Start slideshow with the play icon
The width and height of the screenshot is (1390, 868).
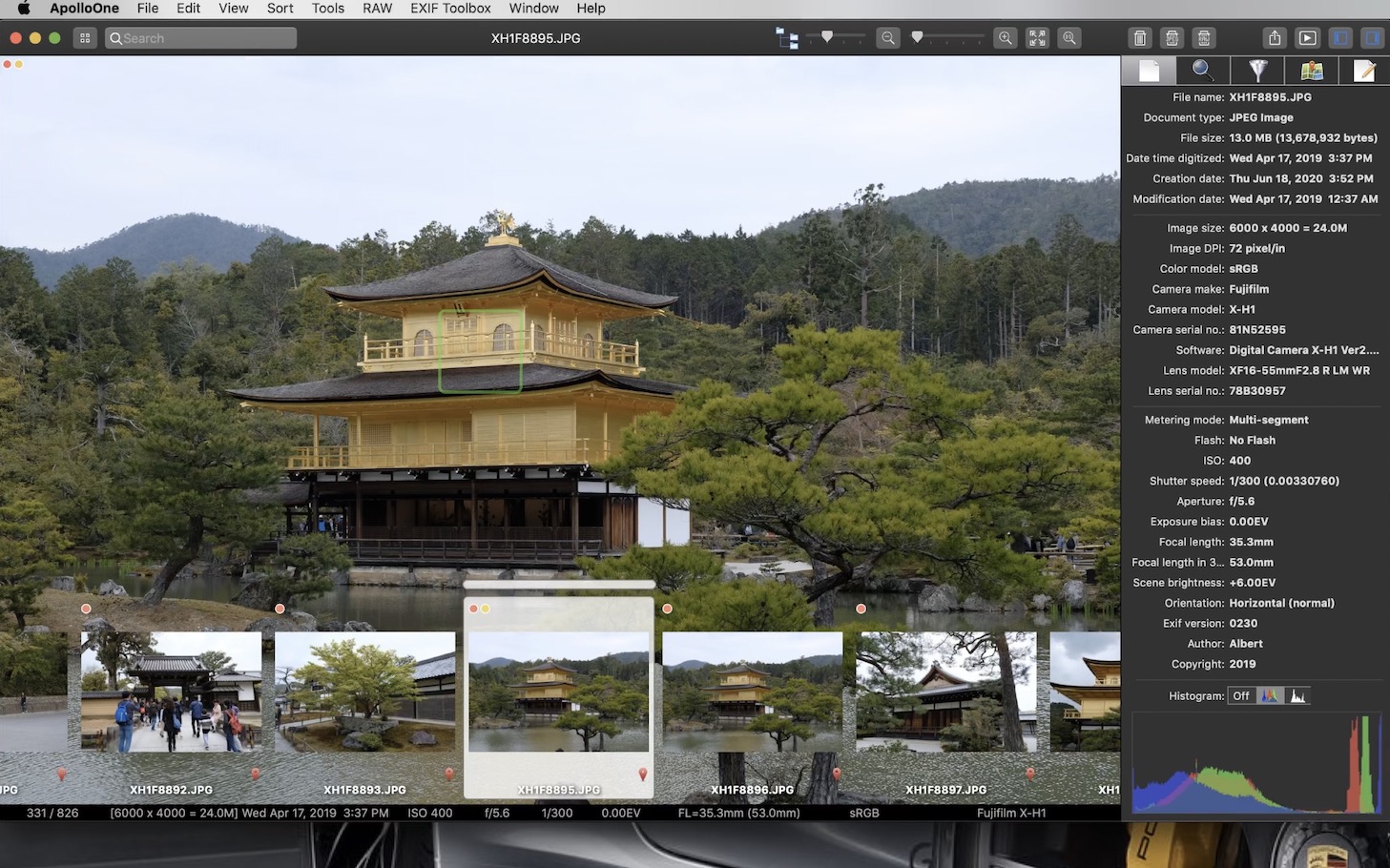pos(1307,38)
